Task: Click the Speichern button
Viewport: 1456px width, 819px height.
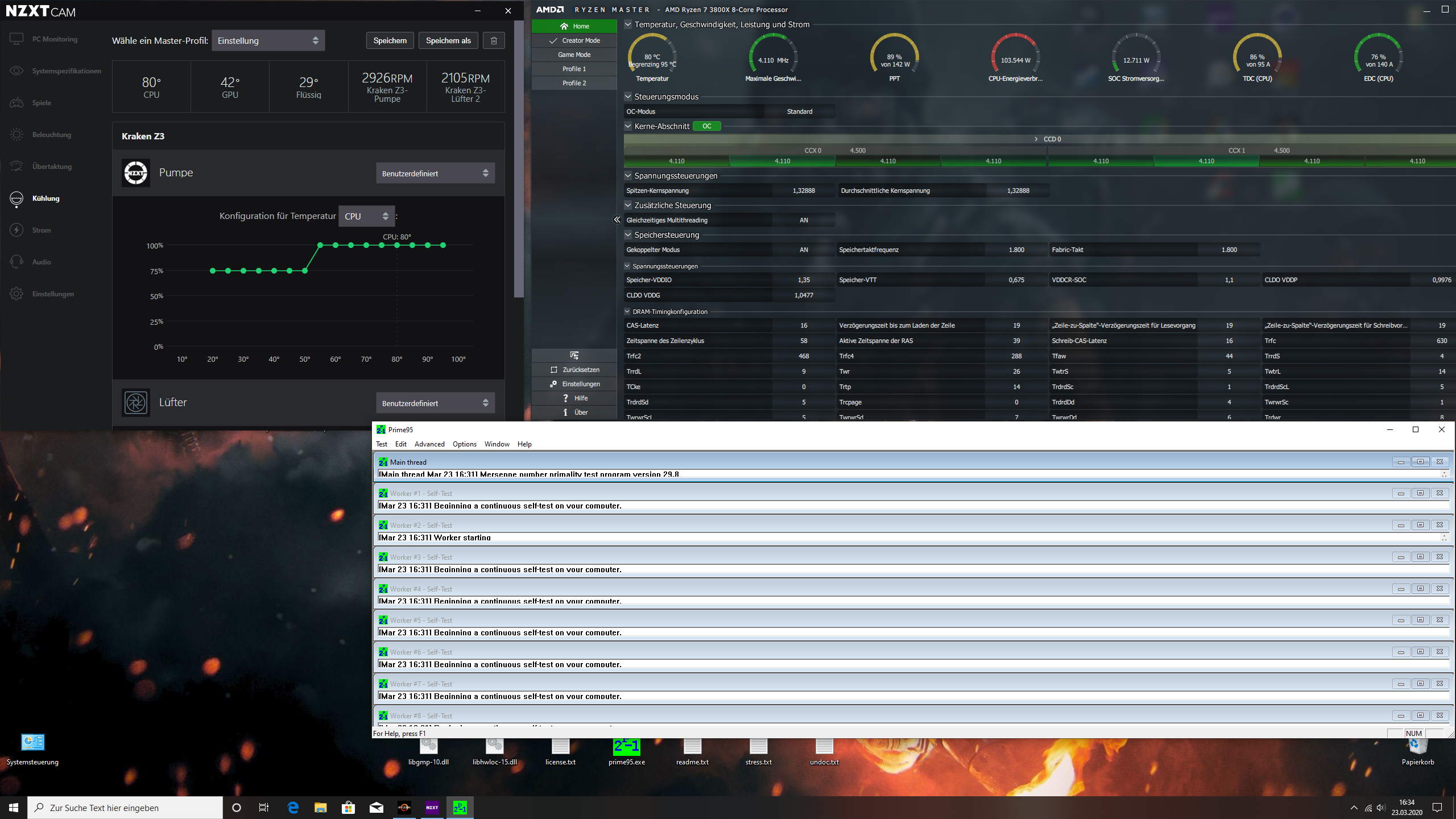Action: (390, 40)
